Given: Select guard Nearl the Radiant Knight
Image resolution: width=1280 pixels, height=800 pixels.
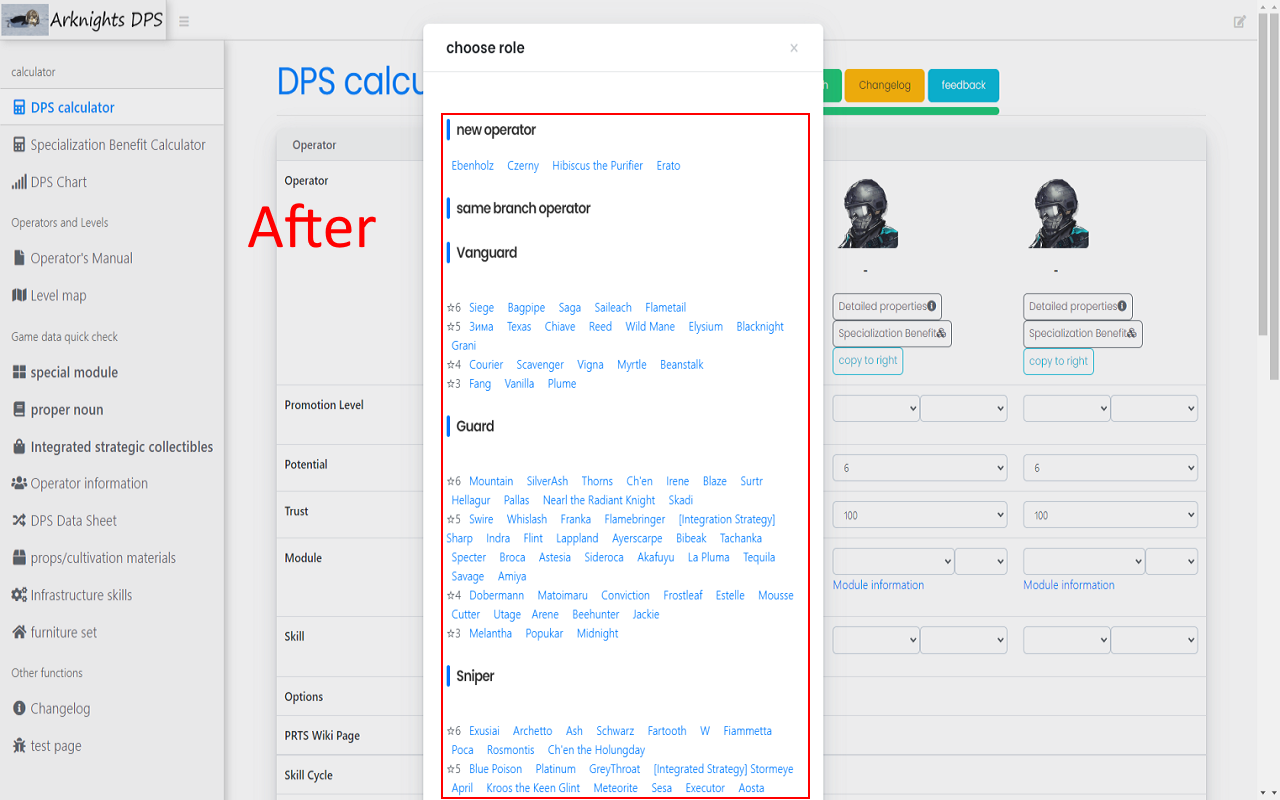Looking at the screenshot, I should pyautogui.click(x=599, y=500).
